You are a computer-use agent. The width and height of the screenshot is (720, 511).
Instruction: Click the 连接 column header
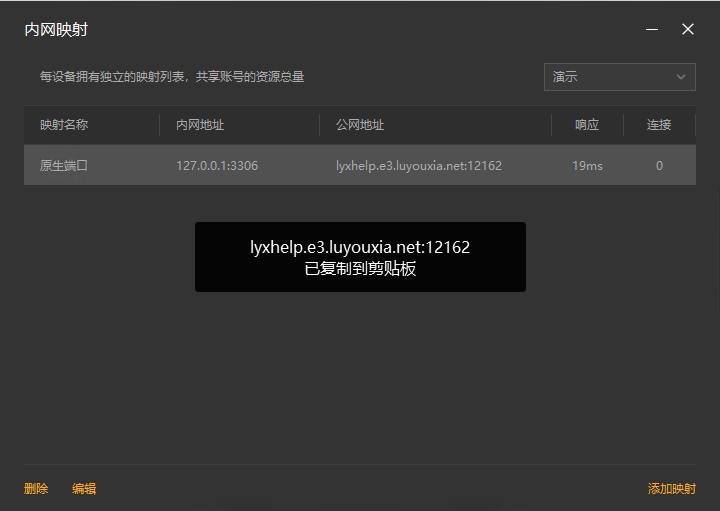659,125
